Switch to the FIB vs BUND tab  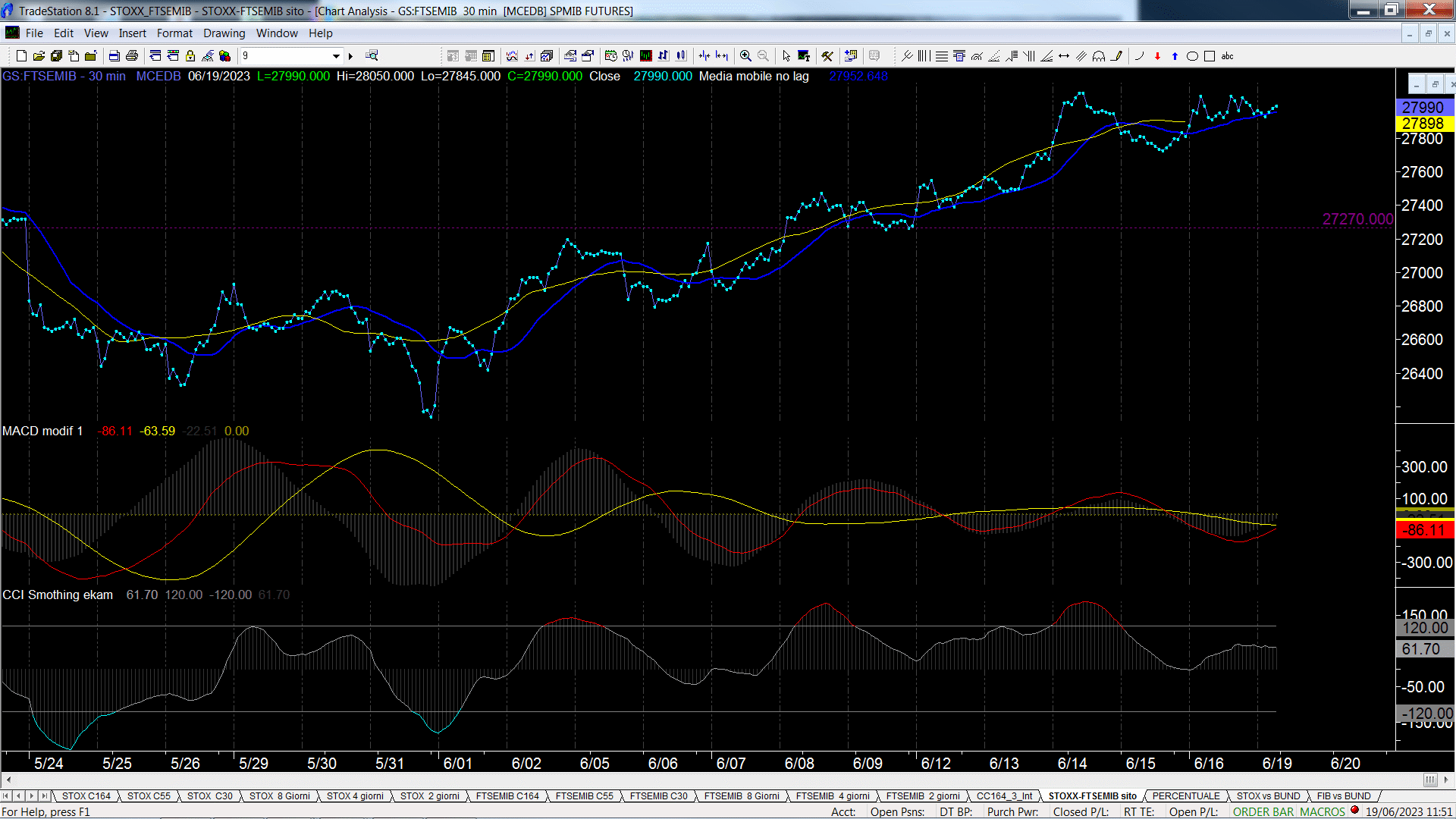pos(1344,795)
